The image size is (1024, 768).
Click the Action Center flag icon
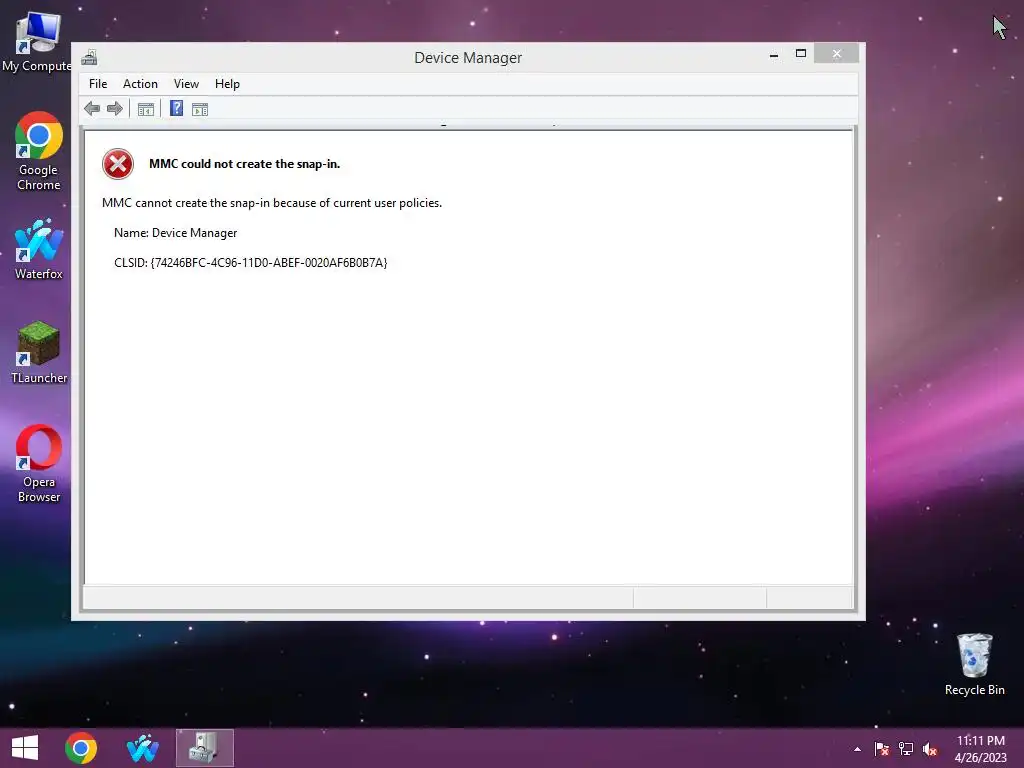pos(882,749)
